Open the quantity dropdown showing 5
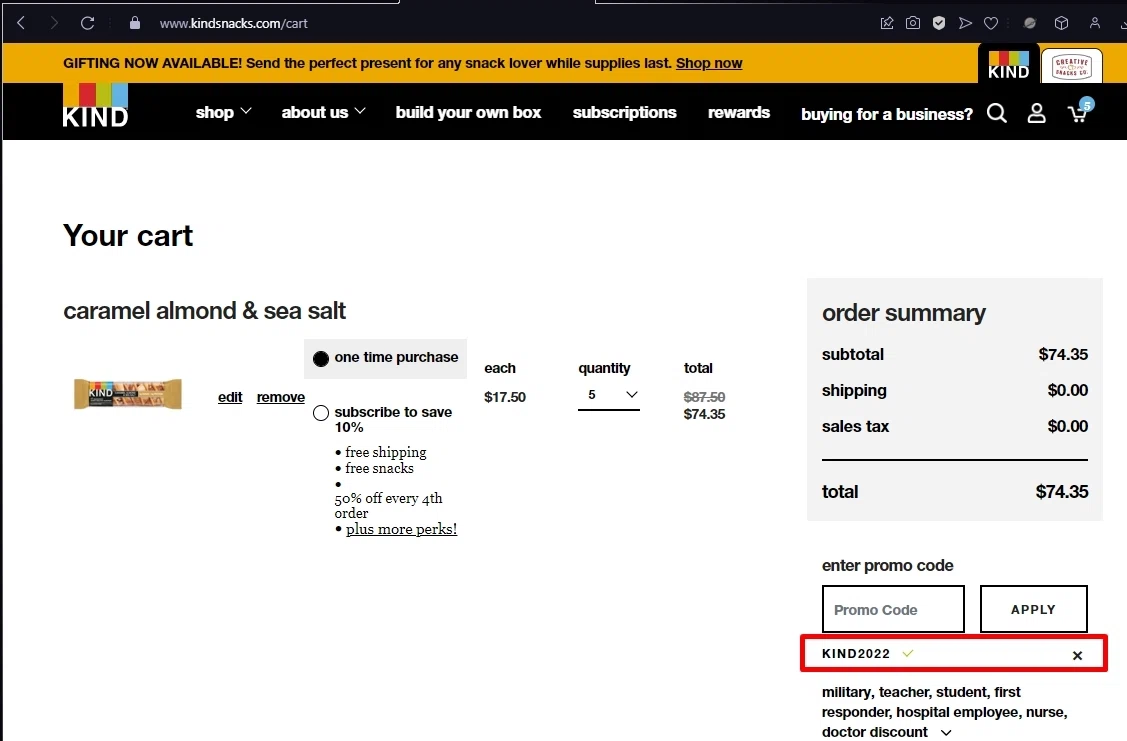Viewport: 1127px width, 741px height. 609,395
